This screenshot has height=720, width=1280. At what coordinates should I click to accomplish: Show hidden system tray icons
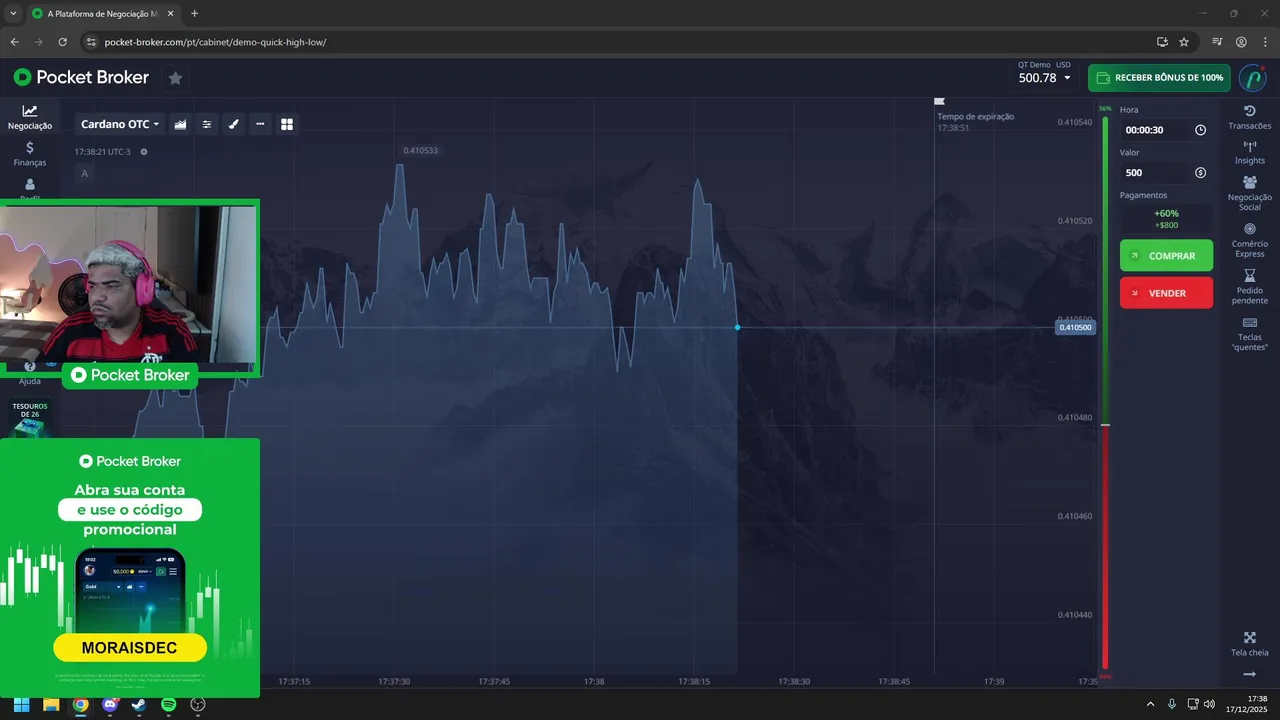(1150, 705)
